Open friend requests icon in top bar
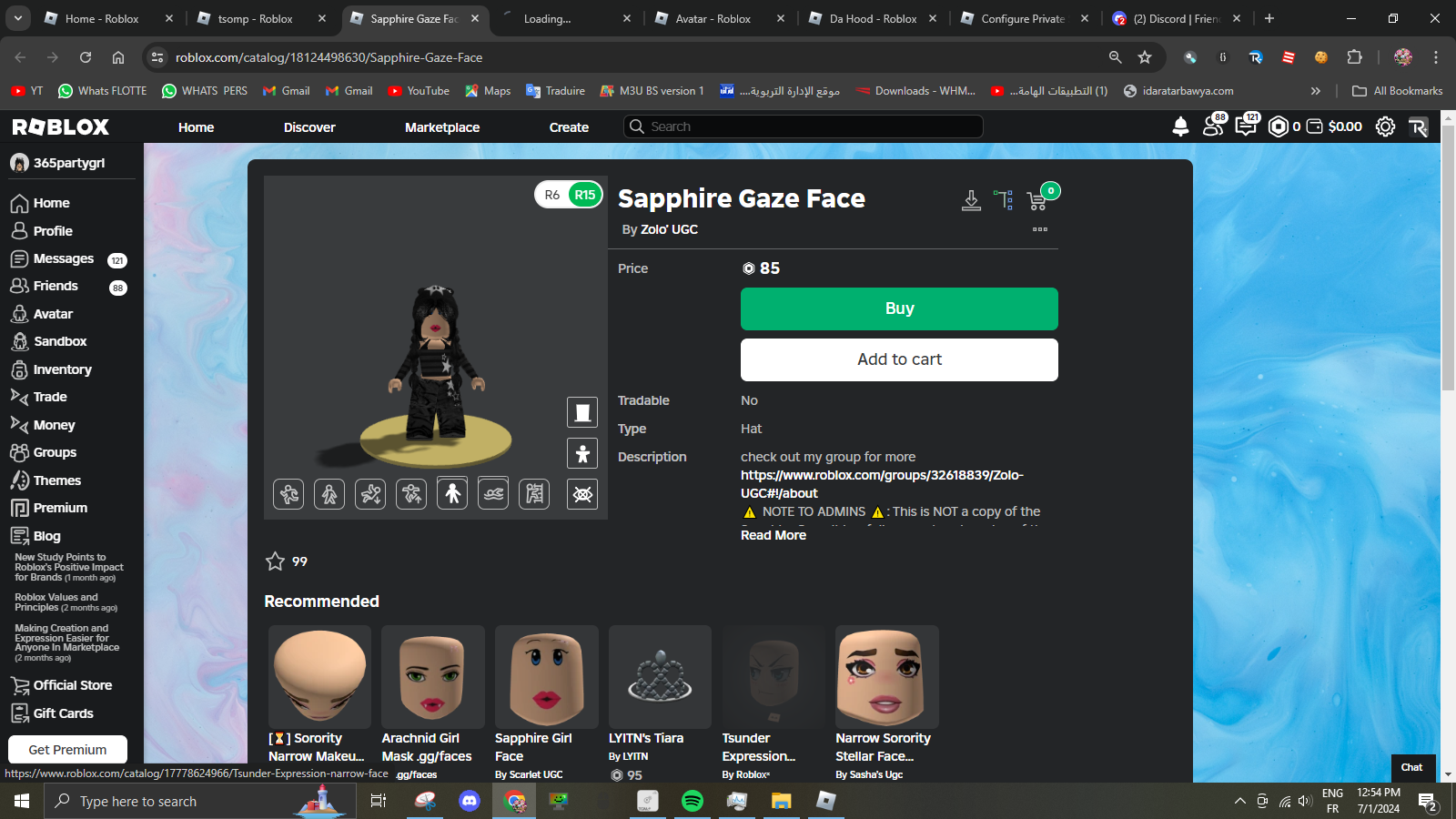Image resolution: width=1456 pixels, height=819 pixels. pyautogui.click(x=1213, y=126)
